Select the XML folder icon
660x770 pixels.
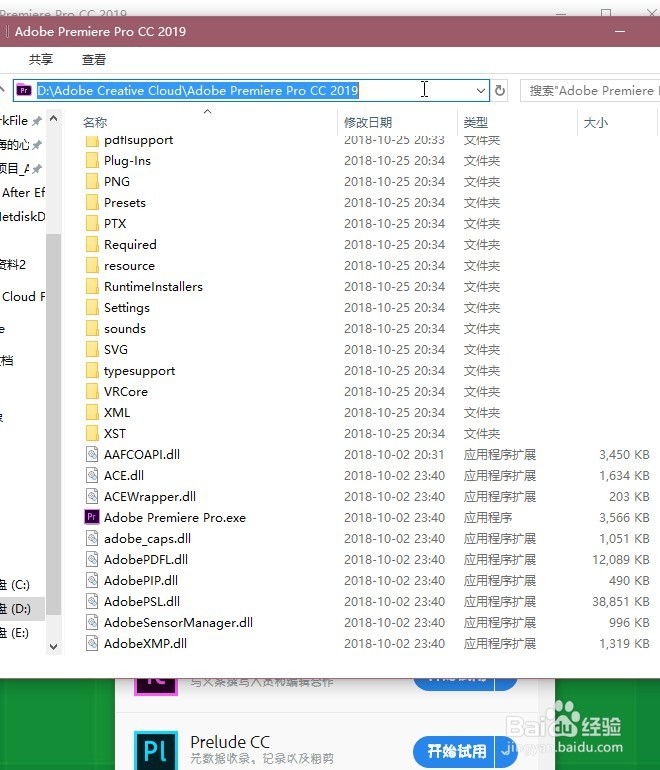[x=92, y=412]
